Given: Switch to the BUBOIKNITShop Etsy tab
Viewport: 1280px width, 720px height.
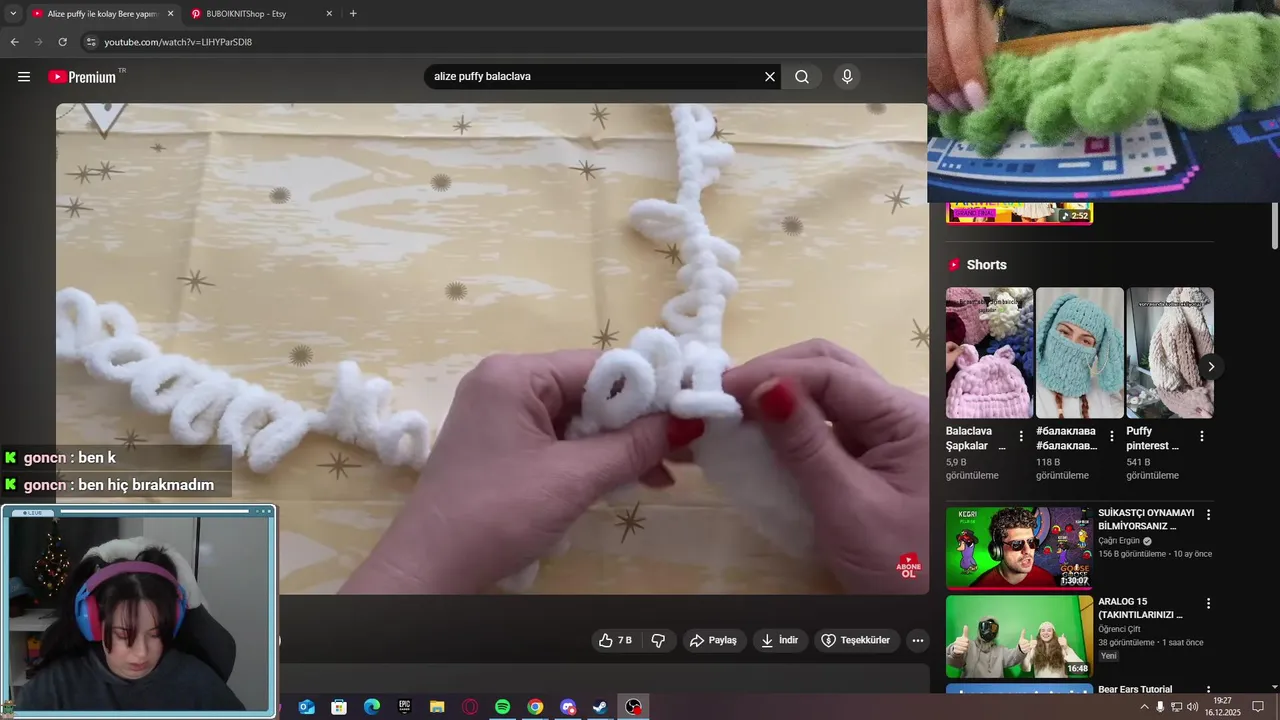Looking at the screenshot, I should 260,14.
